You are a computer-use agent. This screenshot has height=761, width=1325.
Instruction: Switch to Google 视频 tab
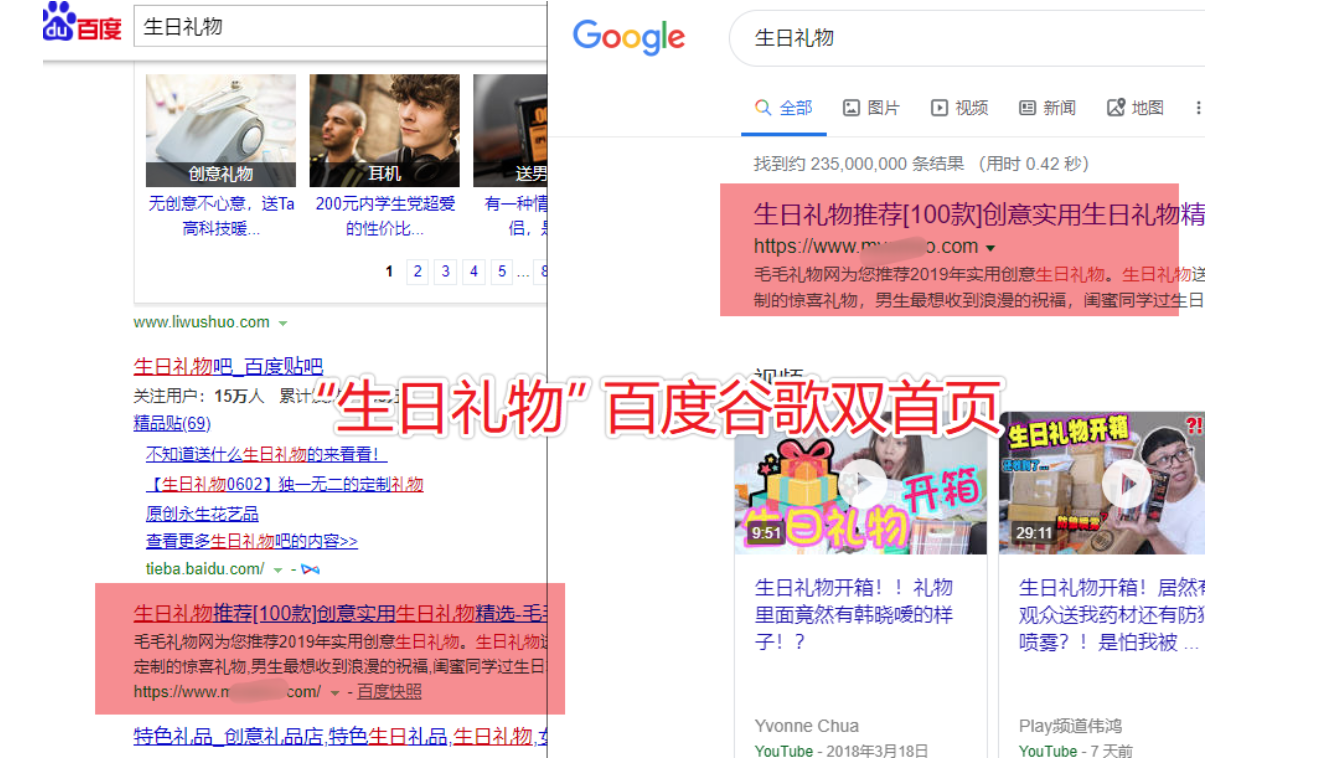point(959,108)
